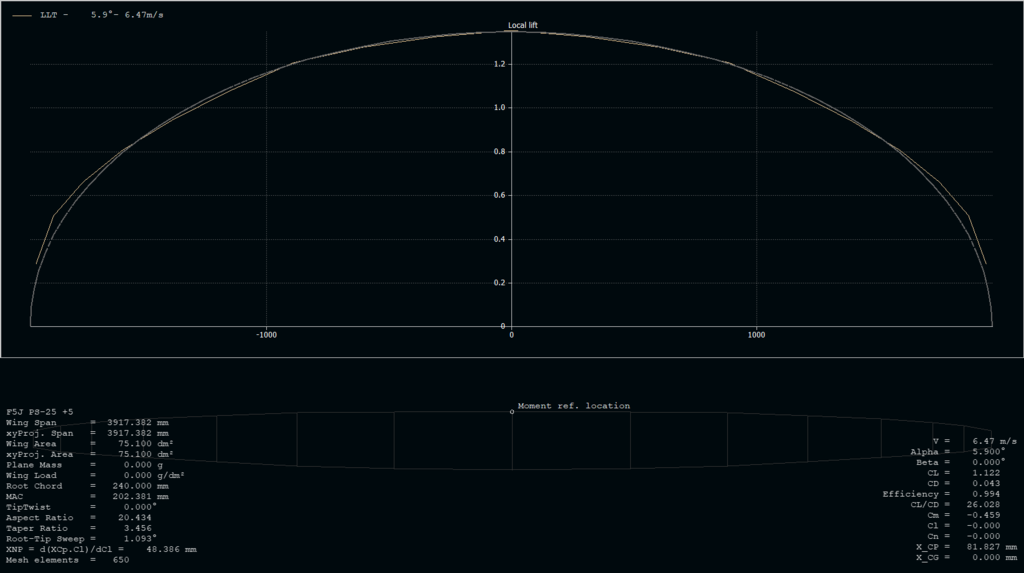Click the CL/CD 26.028 result line
The width and height of the screenshot is (1024, 573).
coord(950,504)
